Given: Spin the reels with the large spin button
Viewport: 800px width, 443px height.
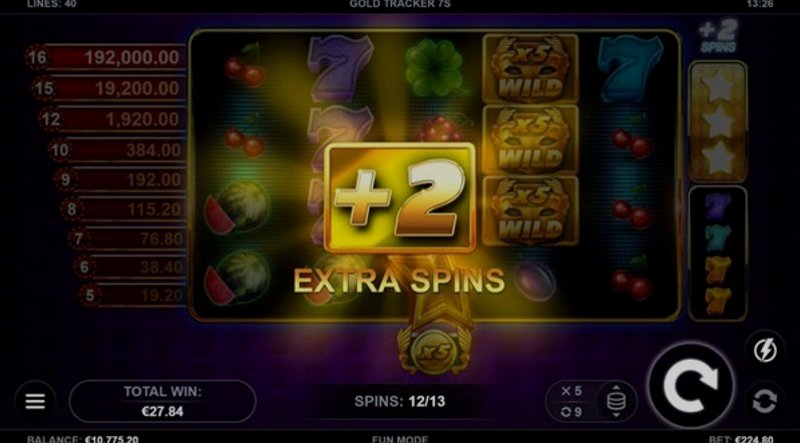Looking at the screenshot, I should 691,386.
